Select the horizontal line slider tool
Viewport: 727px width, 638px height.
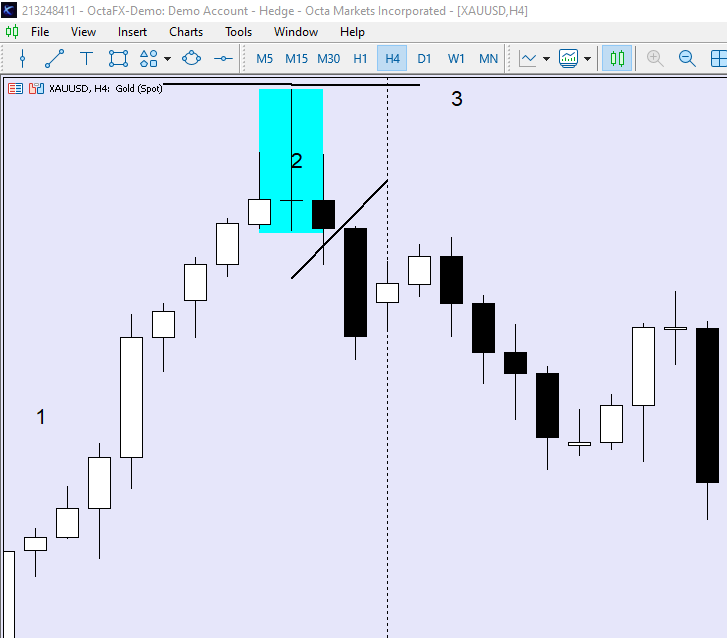tap(223, 58)
